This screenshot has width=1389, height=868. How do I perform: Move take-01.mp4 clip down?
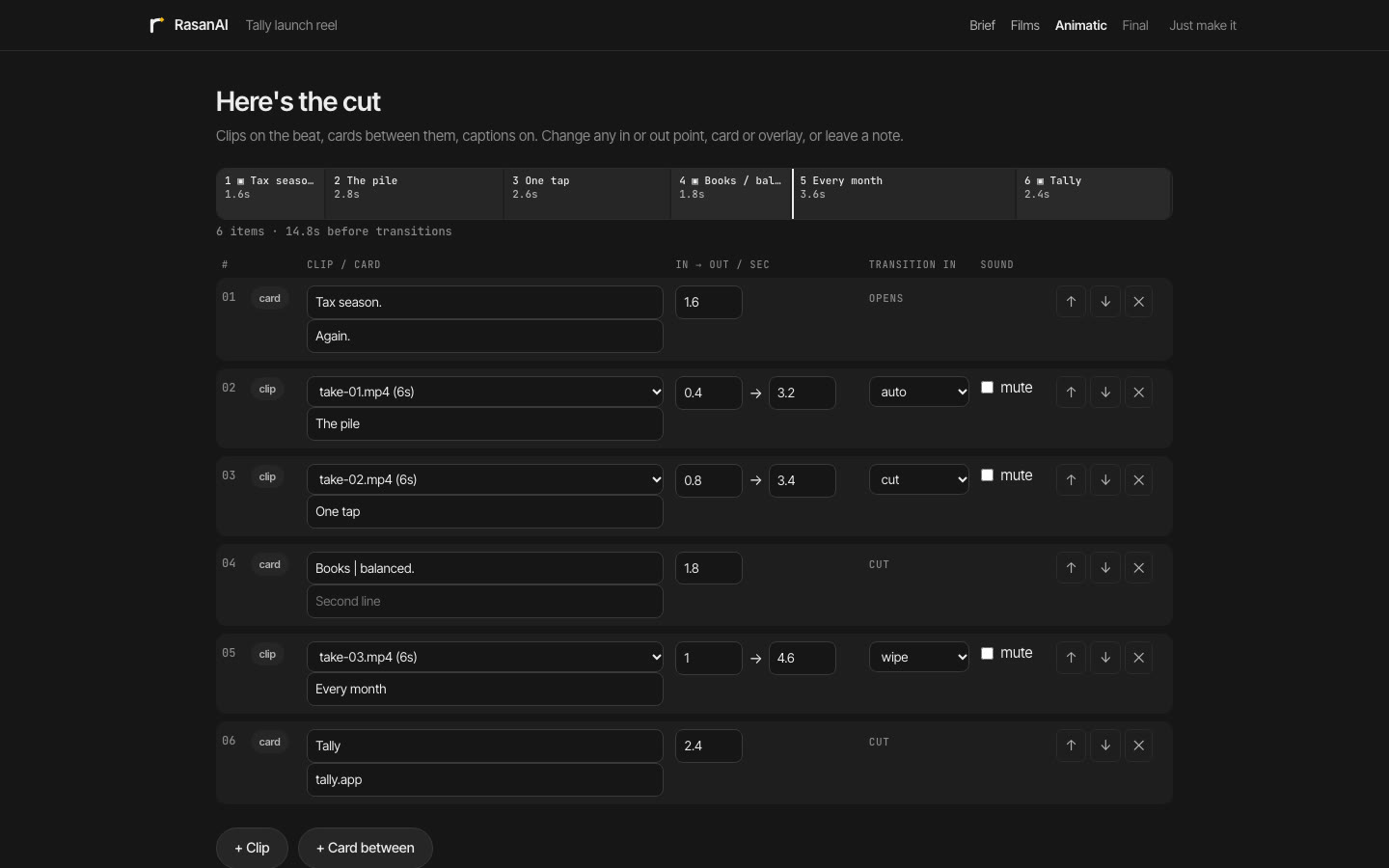pos(1105,393)
